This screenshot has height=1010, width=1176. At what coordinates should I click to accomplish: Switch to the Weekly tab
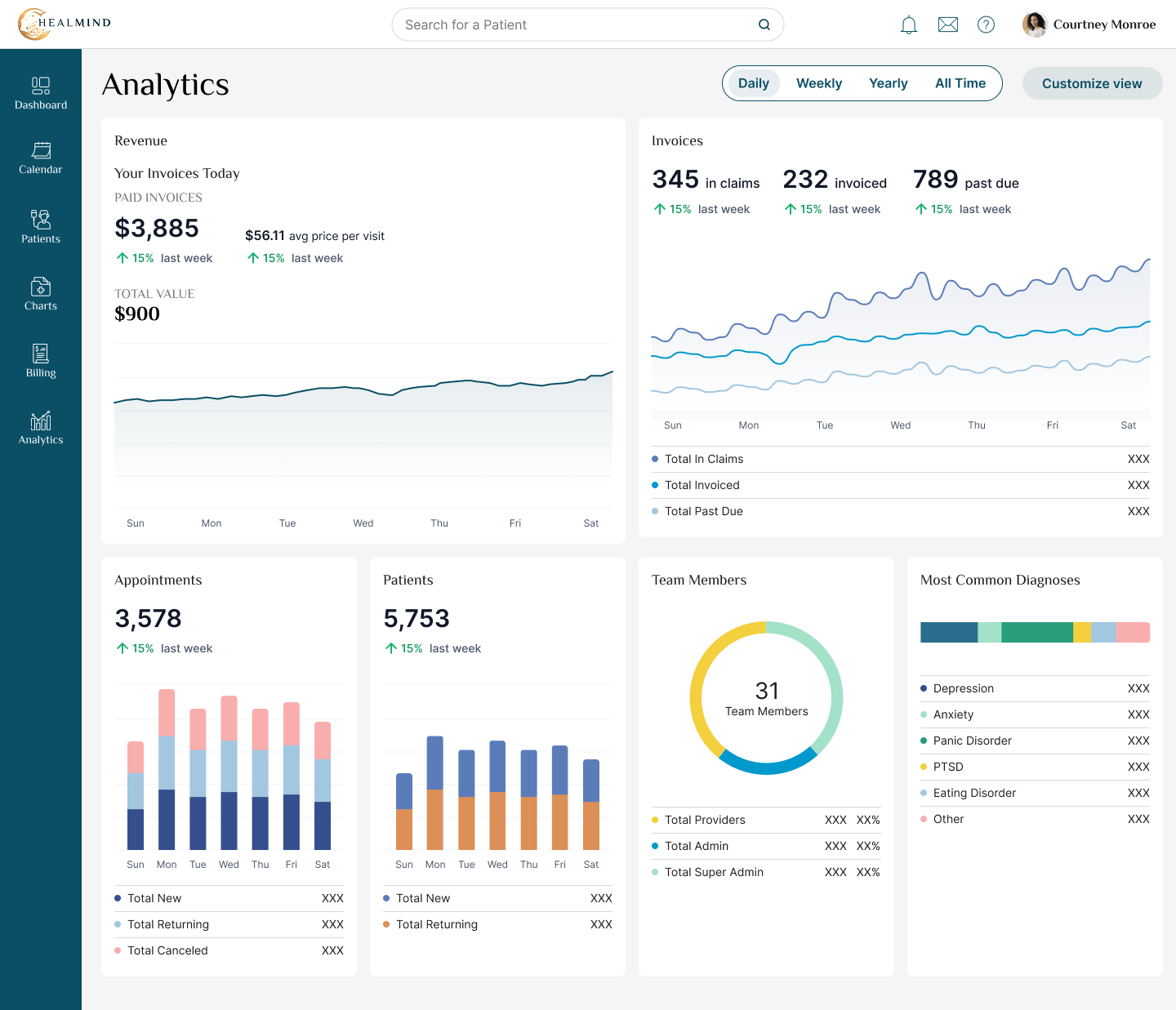click(x=819, y=83)
